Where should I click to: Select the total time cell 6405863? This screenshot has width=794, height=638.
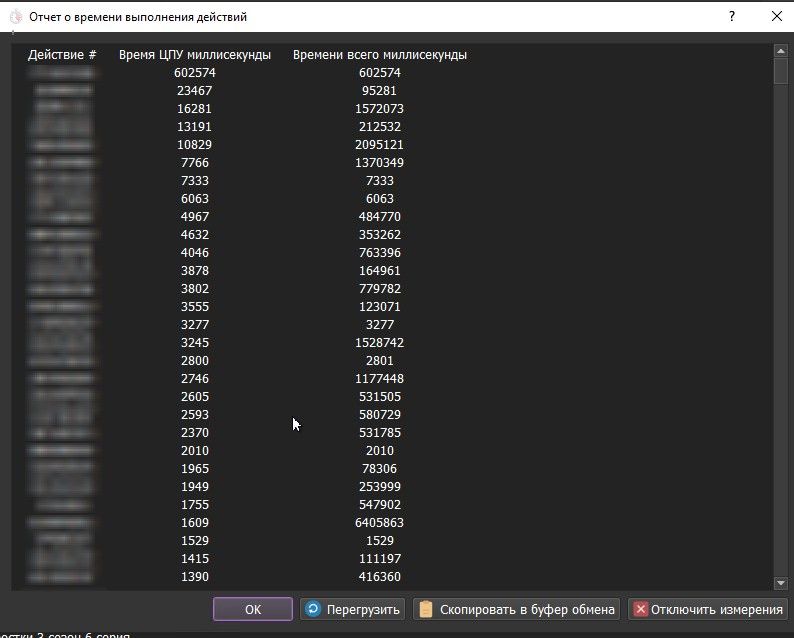[380, 523]
